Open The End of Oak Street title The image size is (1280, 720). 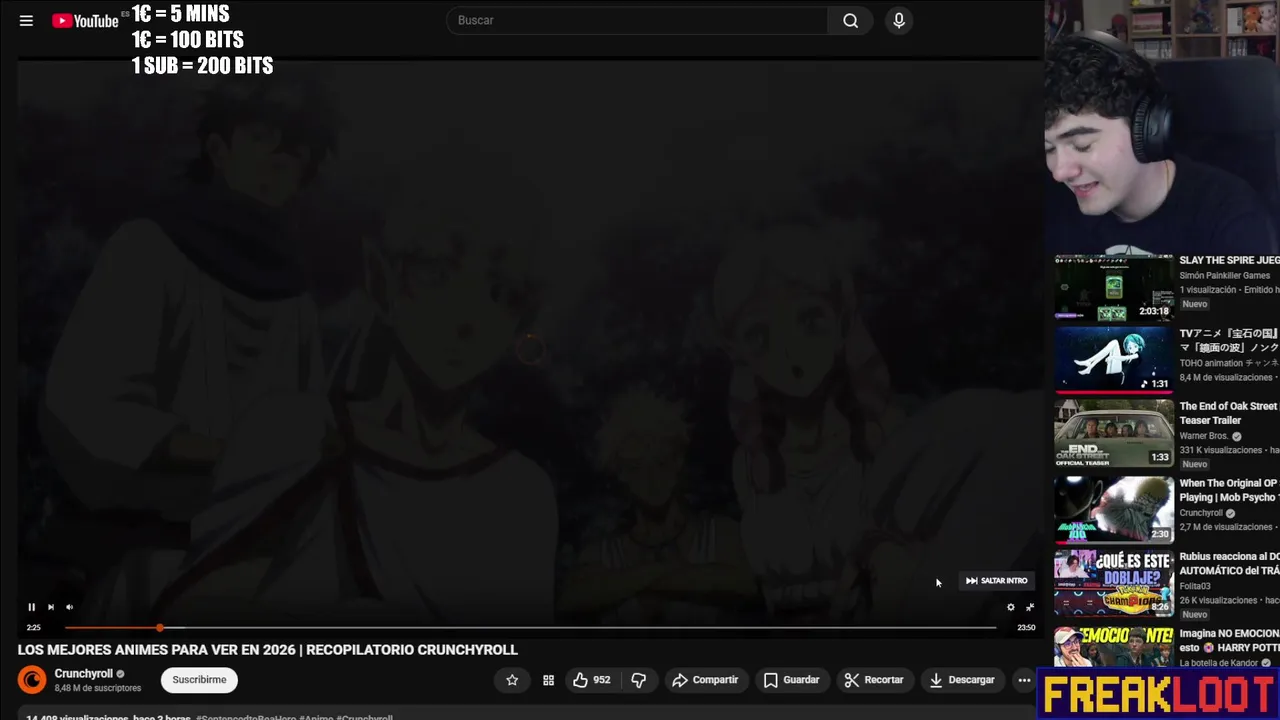click(1229, 413)
